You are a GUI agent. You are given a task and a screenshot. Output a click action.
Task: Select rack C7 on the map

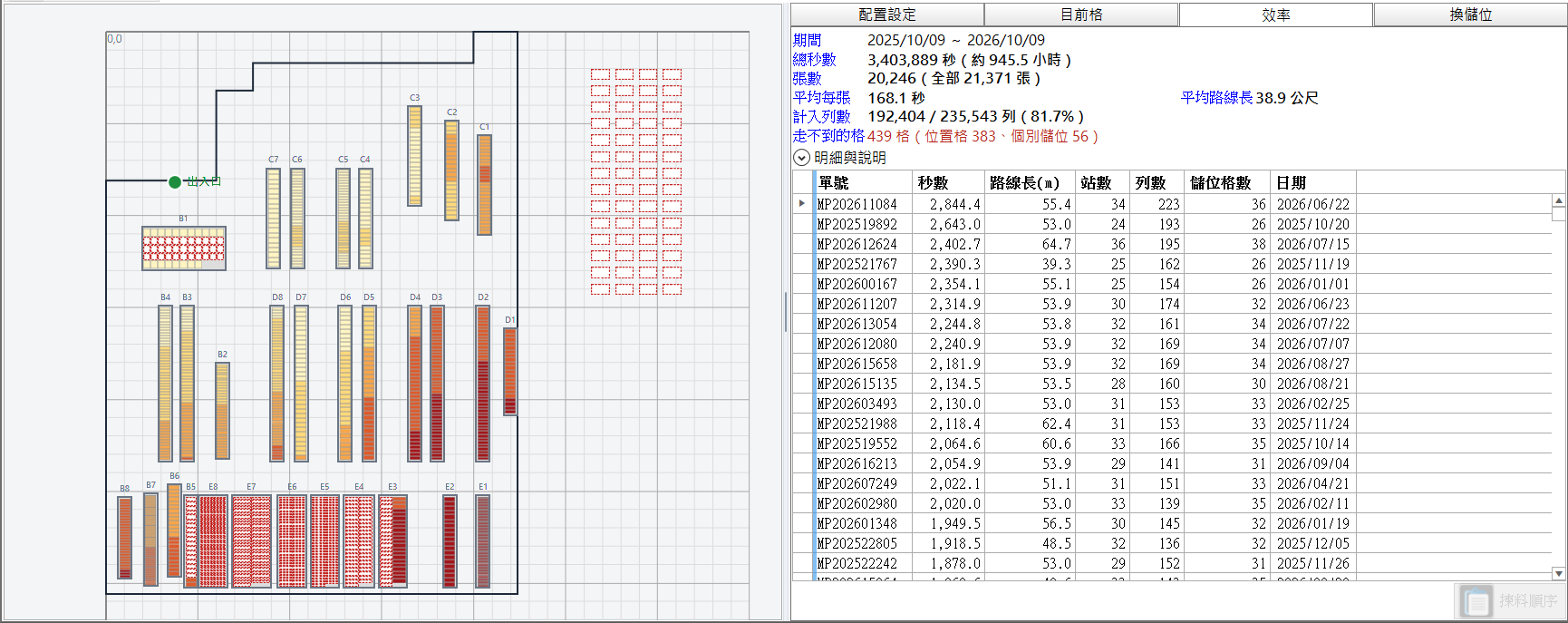coord(274,219)
